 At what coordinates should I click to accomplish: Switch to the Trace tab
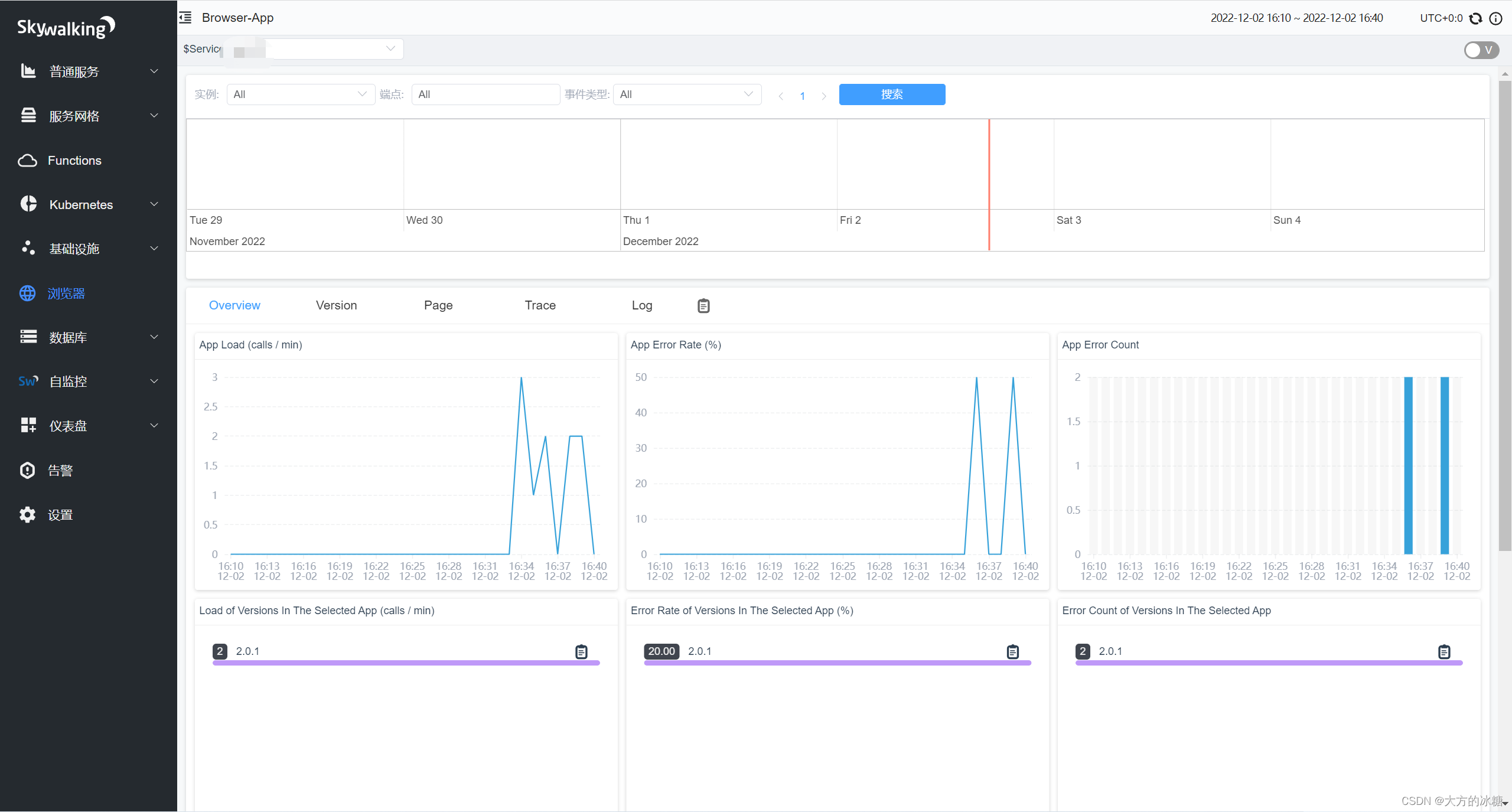540,305
